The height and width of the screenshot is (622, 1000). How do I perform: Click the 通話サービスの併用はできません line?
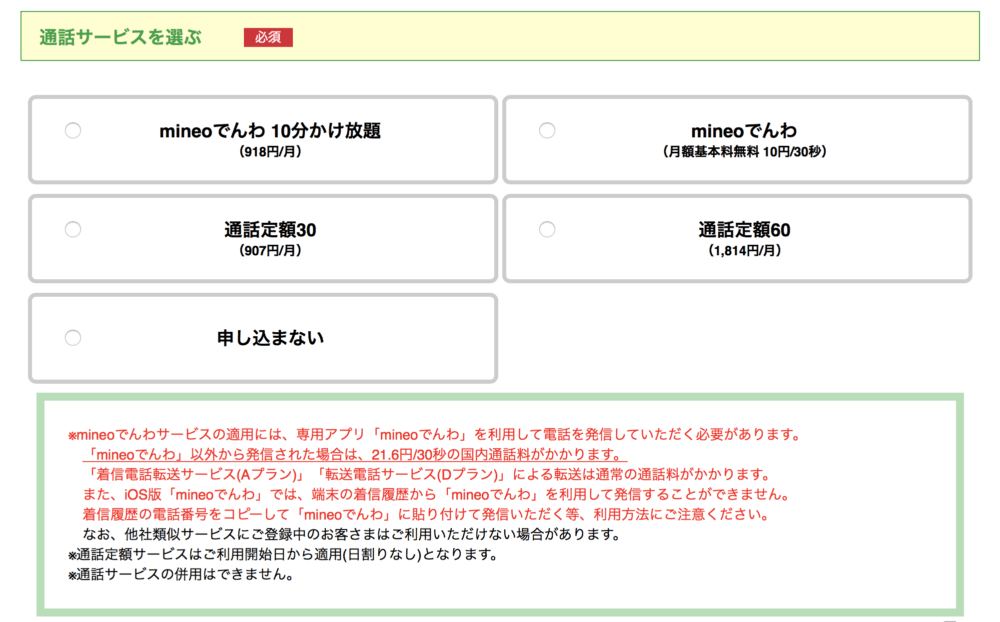click(x=182, y=574)
